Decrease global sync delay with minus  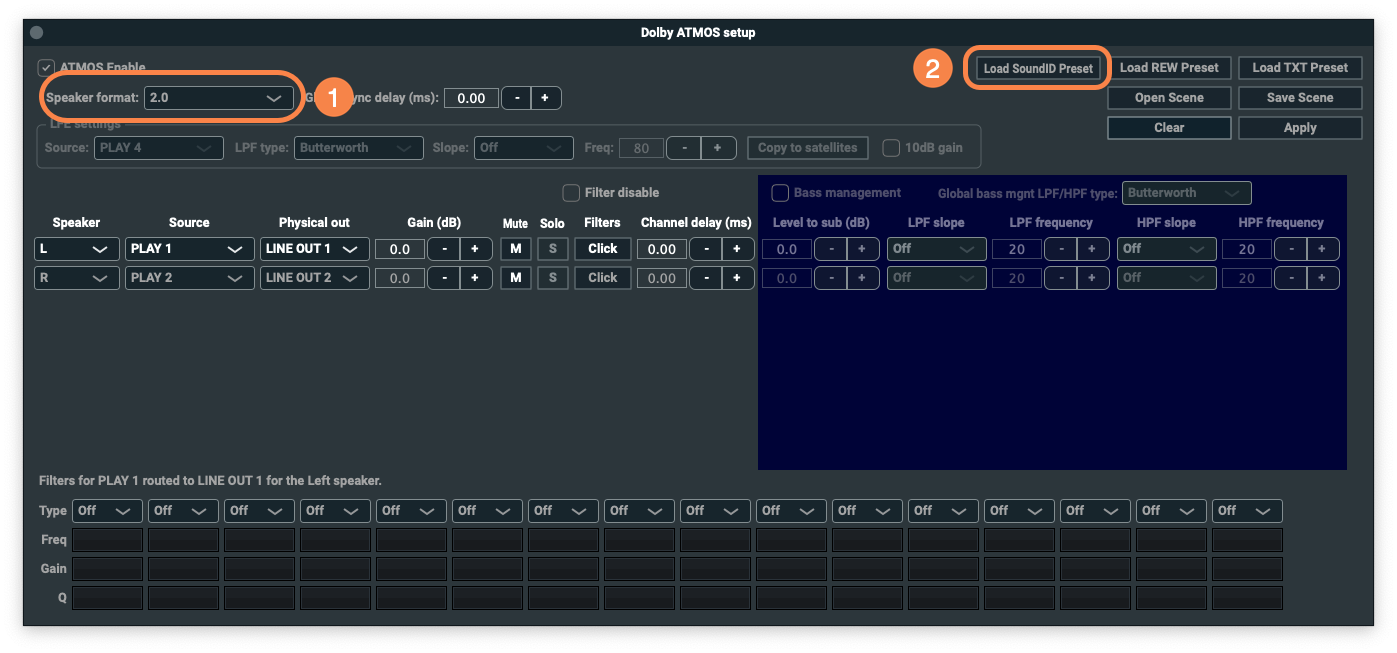(516, 98)
